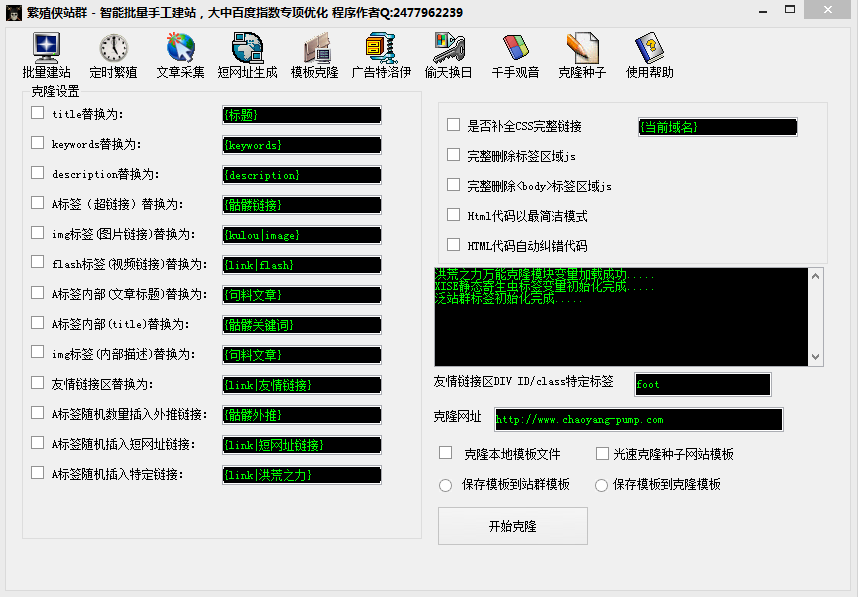Click the 开始克隆 button
The height and width of the screenshot is (597, 858).
coord(513,526)
